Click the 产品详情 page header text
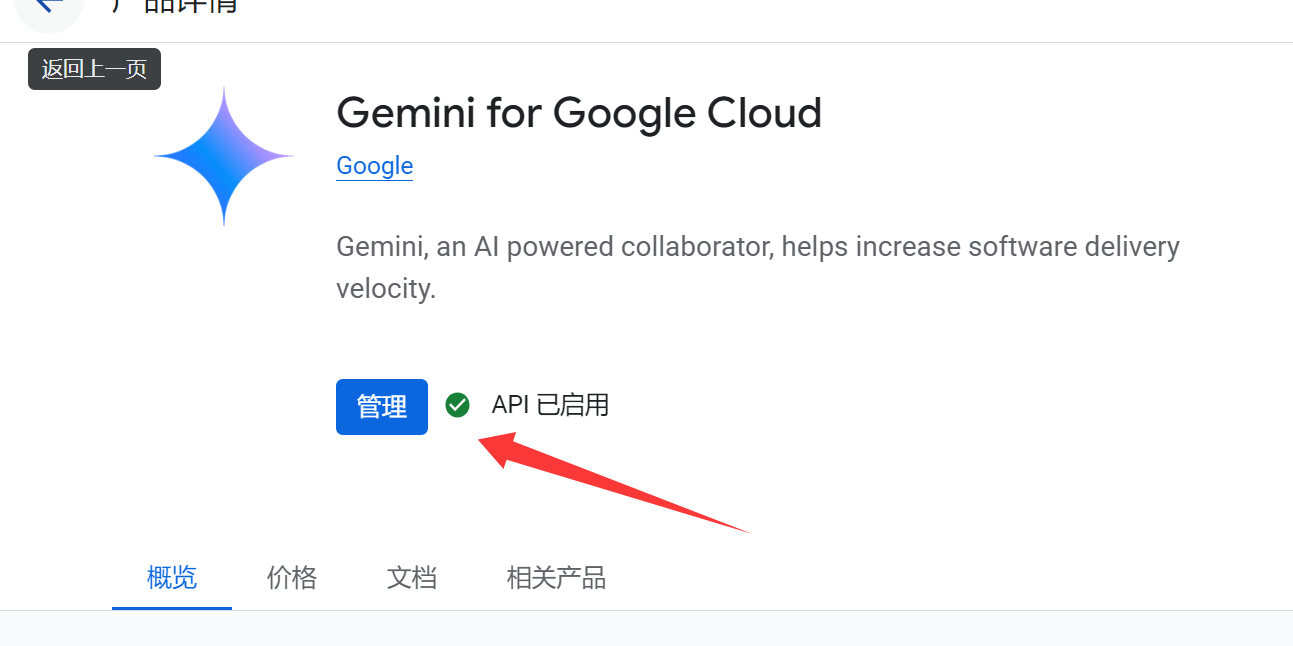 tap(174, 5)
